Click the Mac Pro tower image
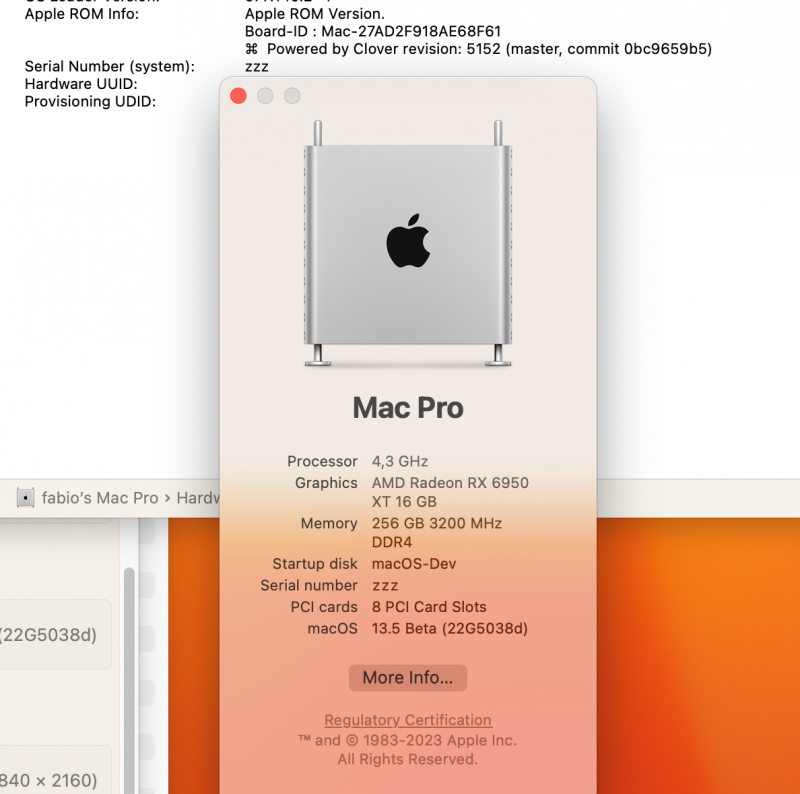Viewport: 800px width, 794px height. coord(408,243)
